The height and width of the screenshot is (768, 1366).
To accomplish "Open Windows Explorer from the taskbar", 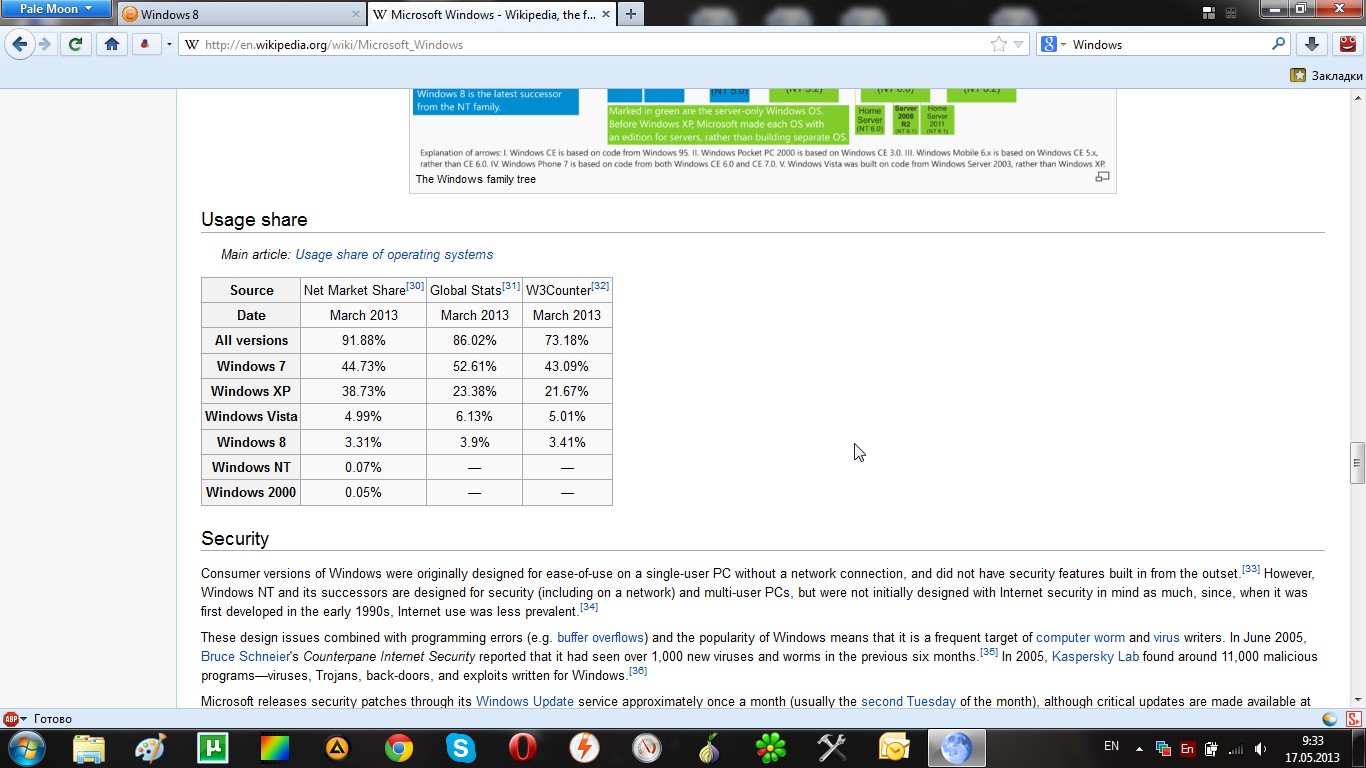I will point(88,747).
